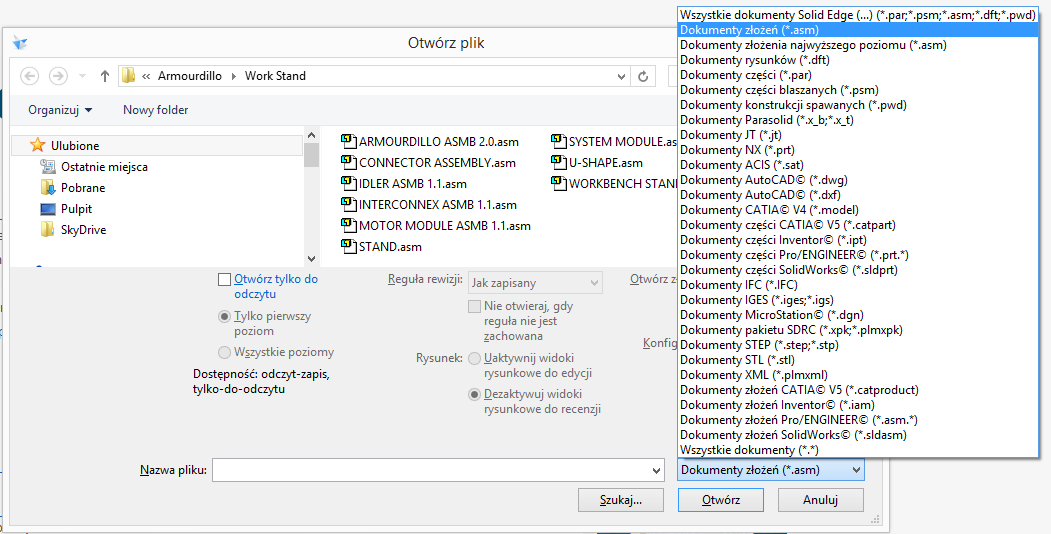Toggle Nie otwieraj, gdy reguła checkbox
The height and width of the screenshot is (534, 1051).
pos(475,306)
